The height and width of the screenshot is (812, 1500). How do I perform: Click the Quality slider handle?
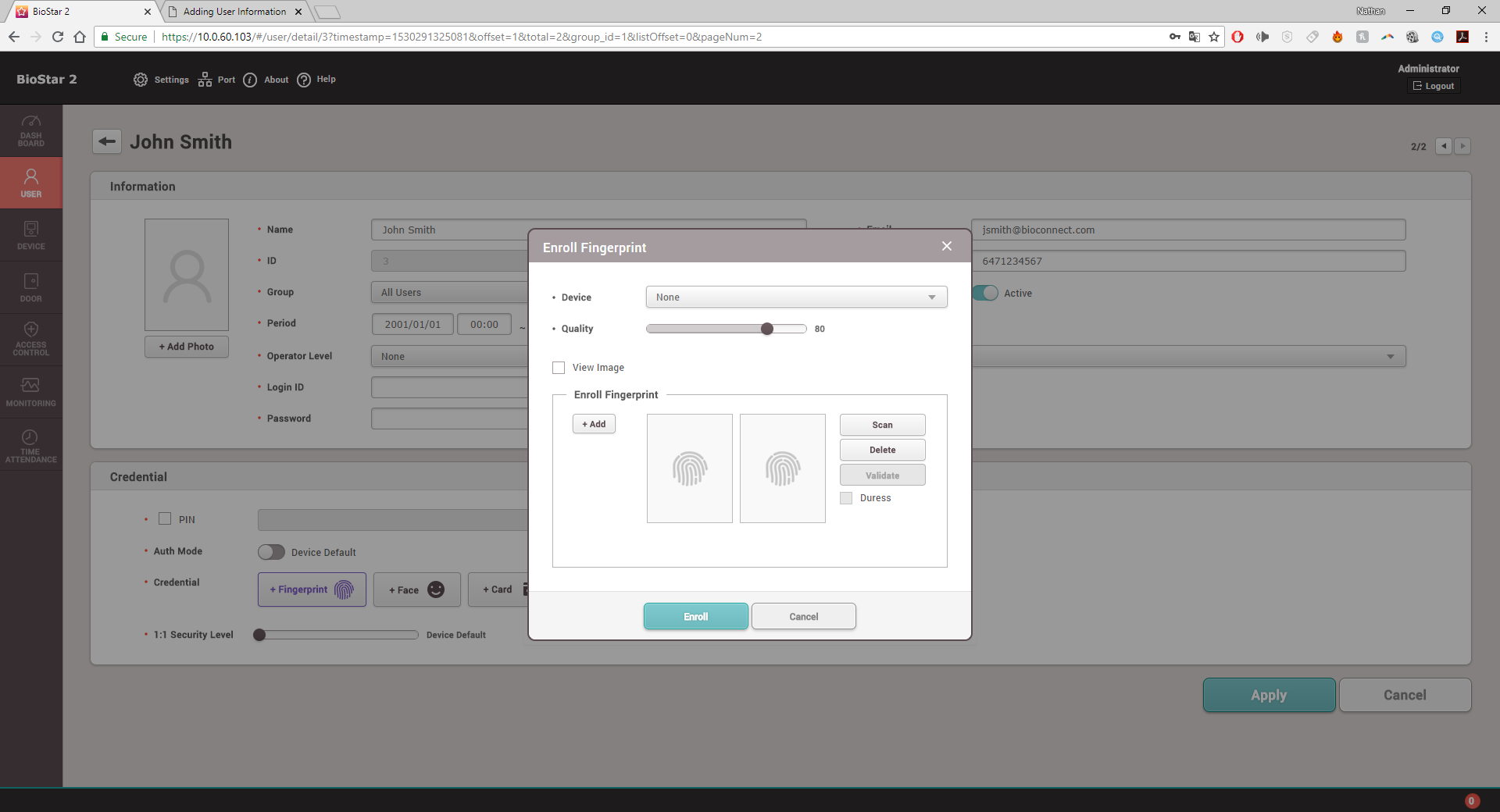pyautogui.click(x=767, y=329)
